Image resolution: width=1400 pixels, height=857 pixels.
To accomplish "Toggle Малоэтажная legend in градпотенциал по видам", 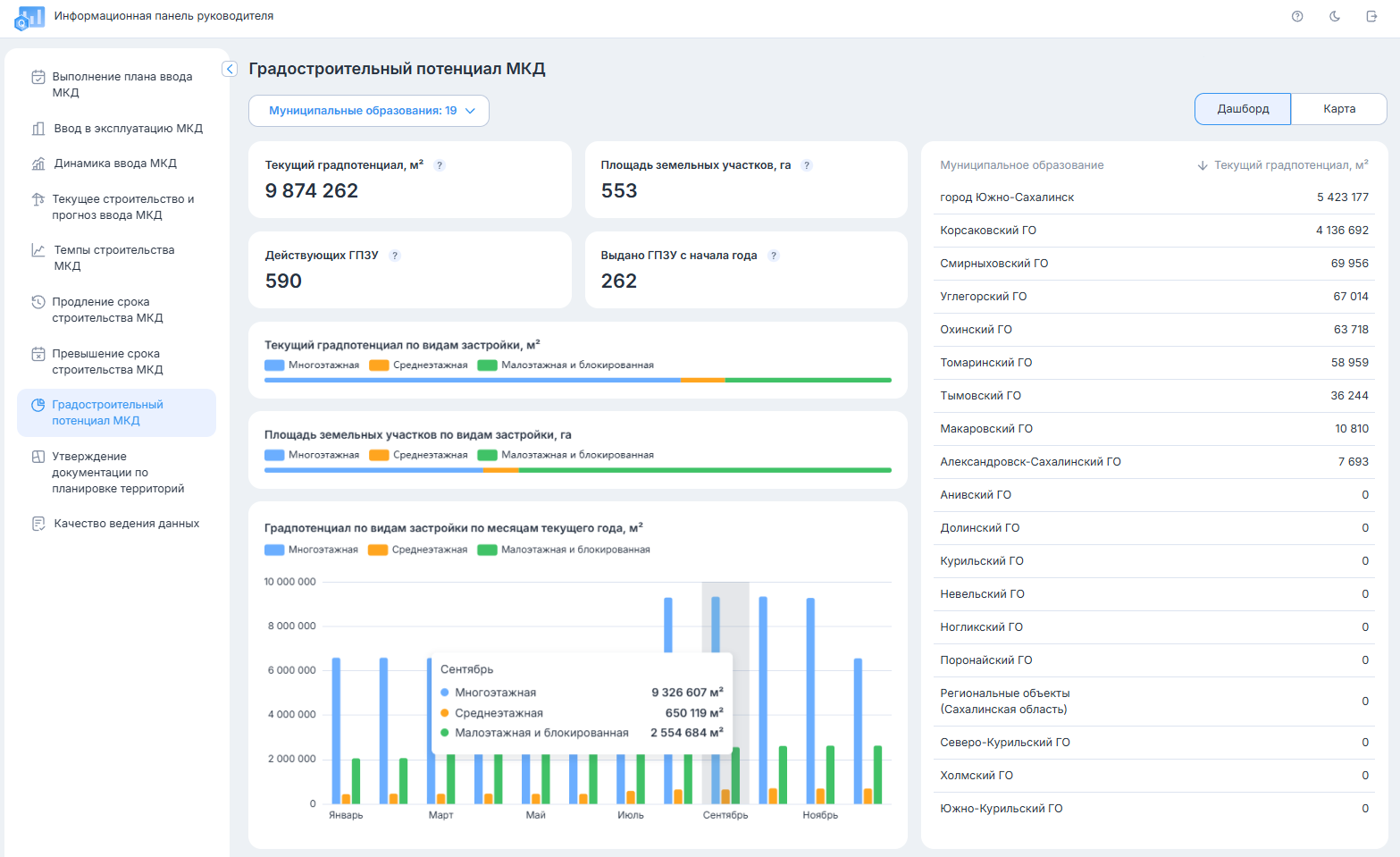I will [x=566, y=365].
